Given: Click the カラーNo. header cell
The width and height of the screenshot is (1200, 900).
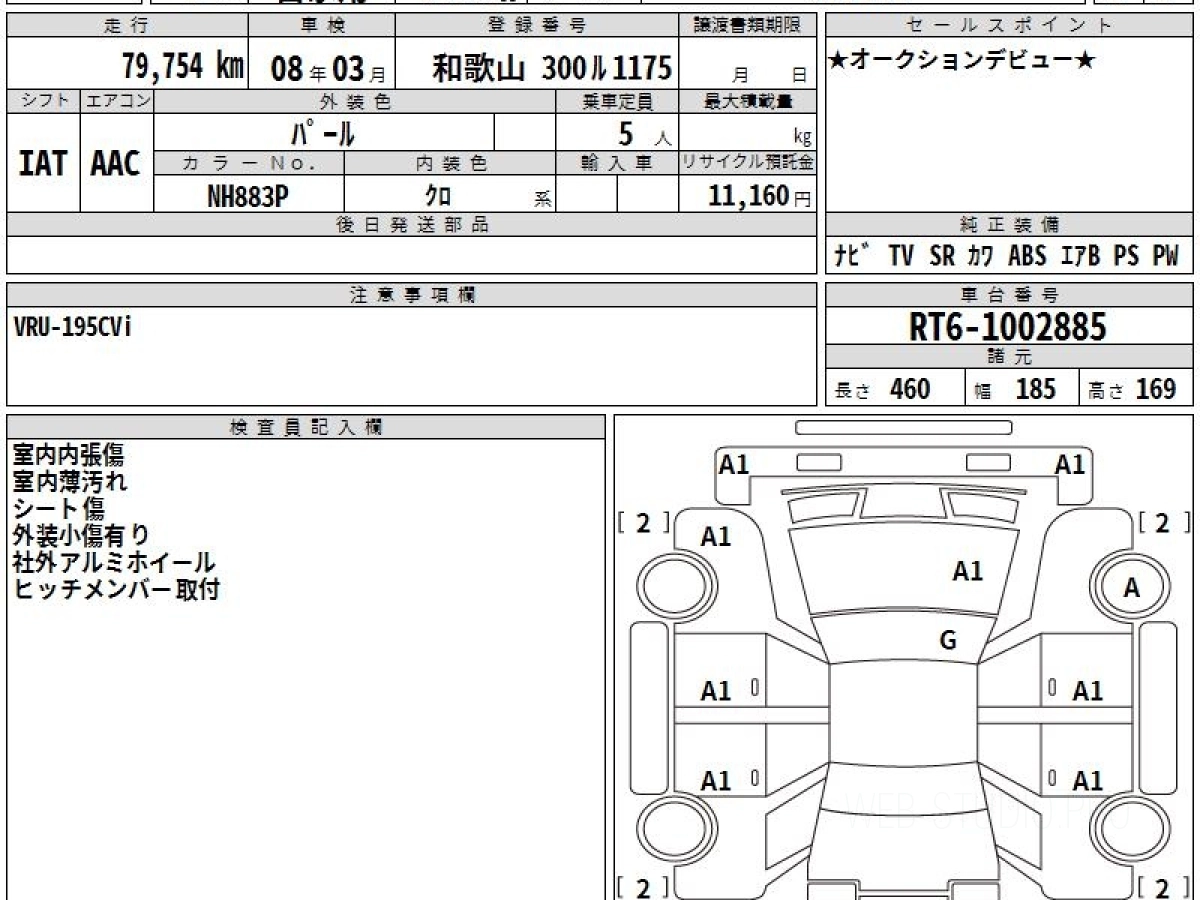Looking at the screenshot, I should click(249, 163).
